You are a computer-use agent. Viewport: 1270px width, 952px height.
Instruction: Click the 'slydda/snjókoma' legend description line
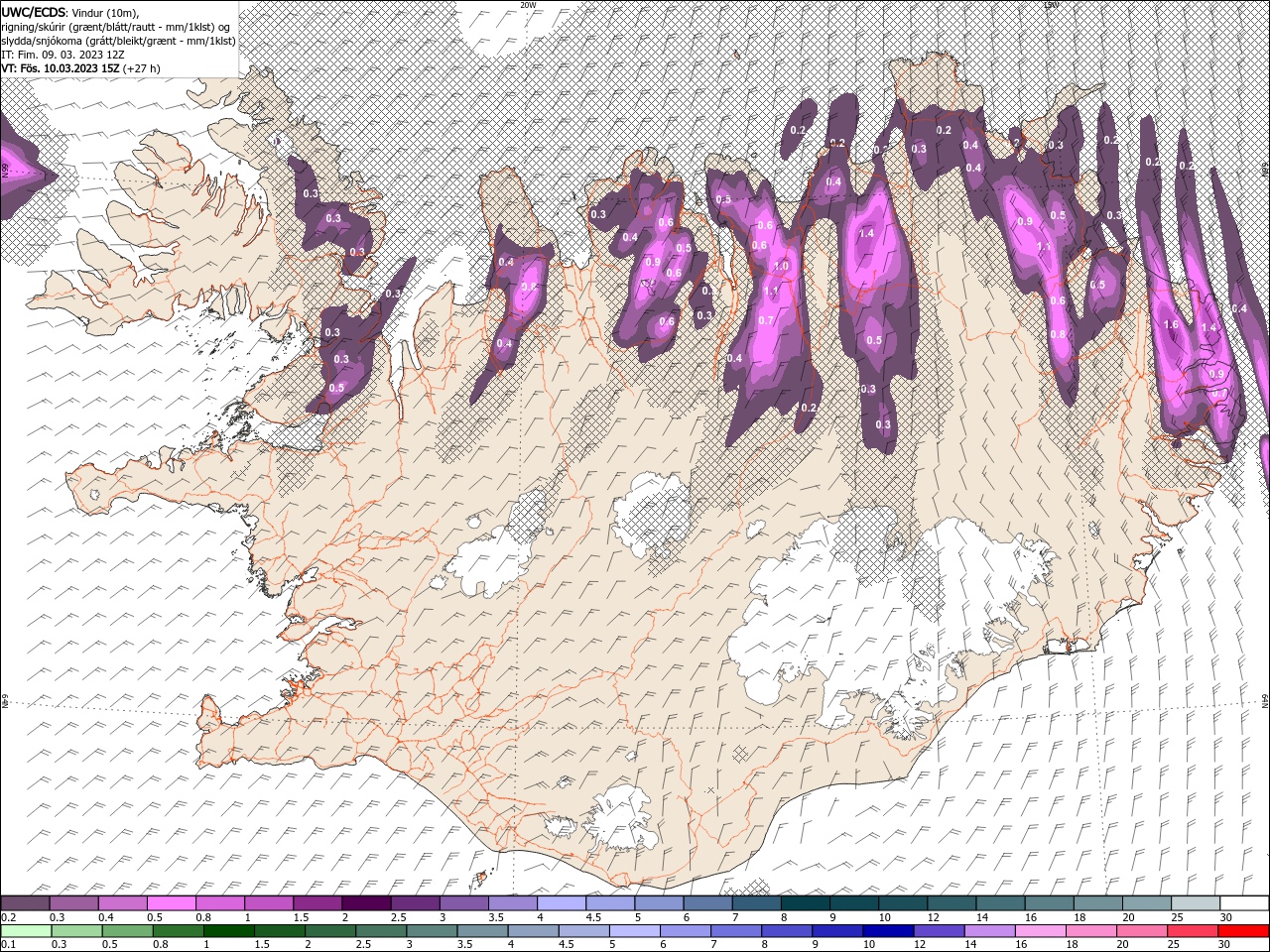(118, 41)
